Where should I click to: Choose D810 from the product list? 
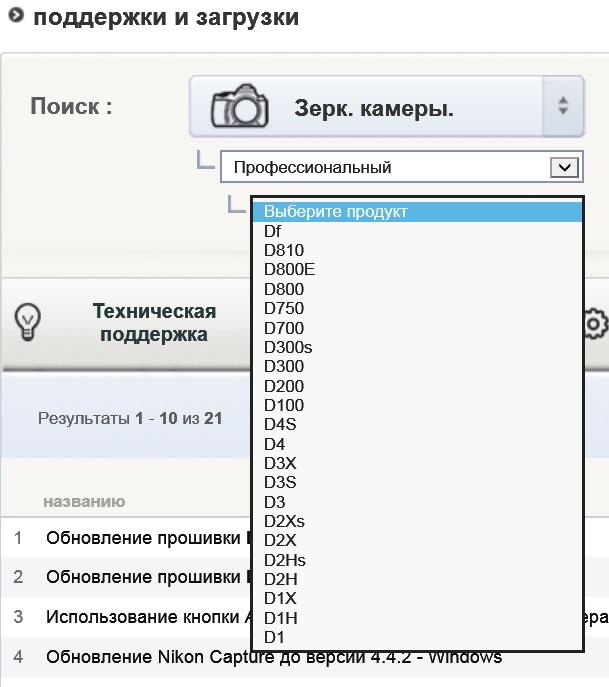coord(418,250)
